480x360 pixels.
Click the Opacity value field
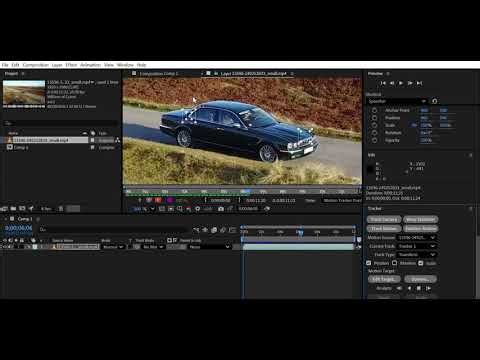click(426, 140)
